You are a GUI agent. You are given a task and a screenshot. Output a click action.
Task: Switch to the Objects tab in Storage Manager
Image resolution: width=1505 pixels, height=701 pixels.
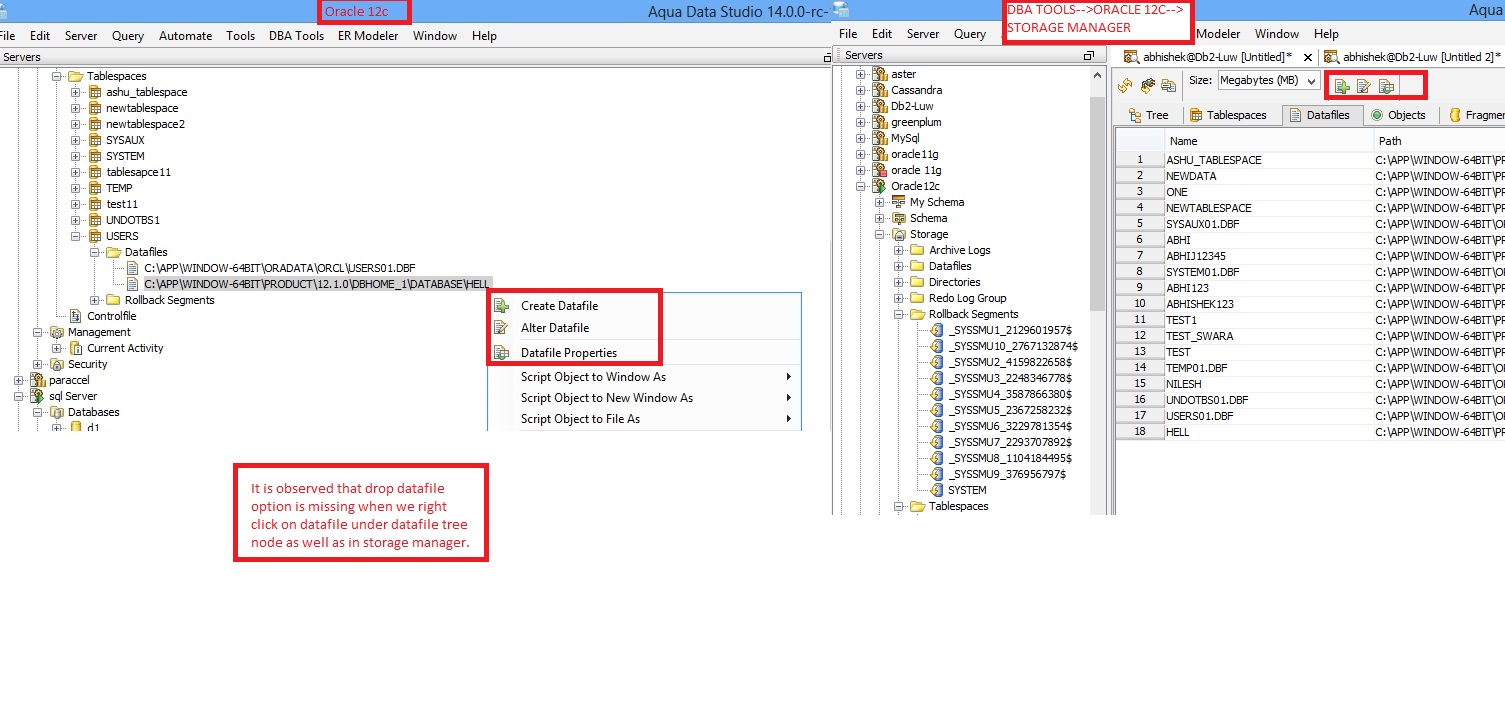[1398, 115]
